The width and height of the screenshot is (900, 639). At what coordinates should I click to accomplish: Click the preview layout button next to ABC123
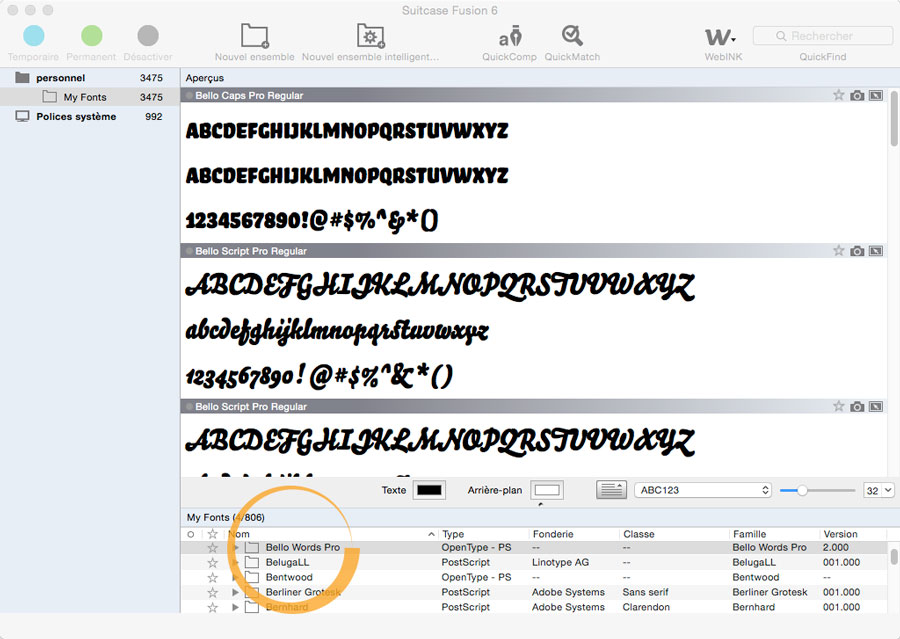tap(611, 490)
